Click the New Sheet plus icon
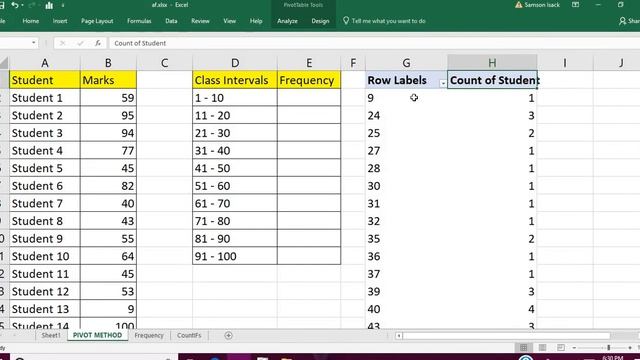 click(x=229, y=336)
